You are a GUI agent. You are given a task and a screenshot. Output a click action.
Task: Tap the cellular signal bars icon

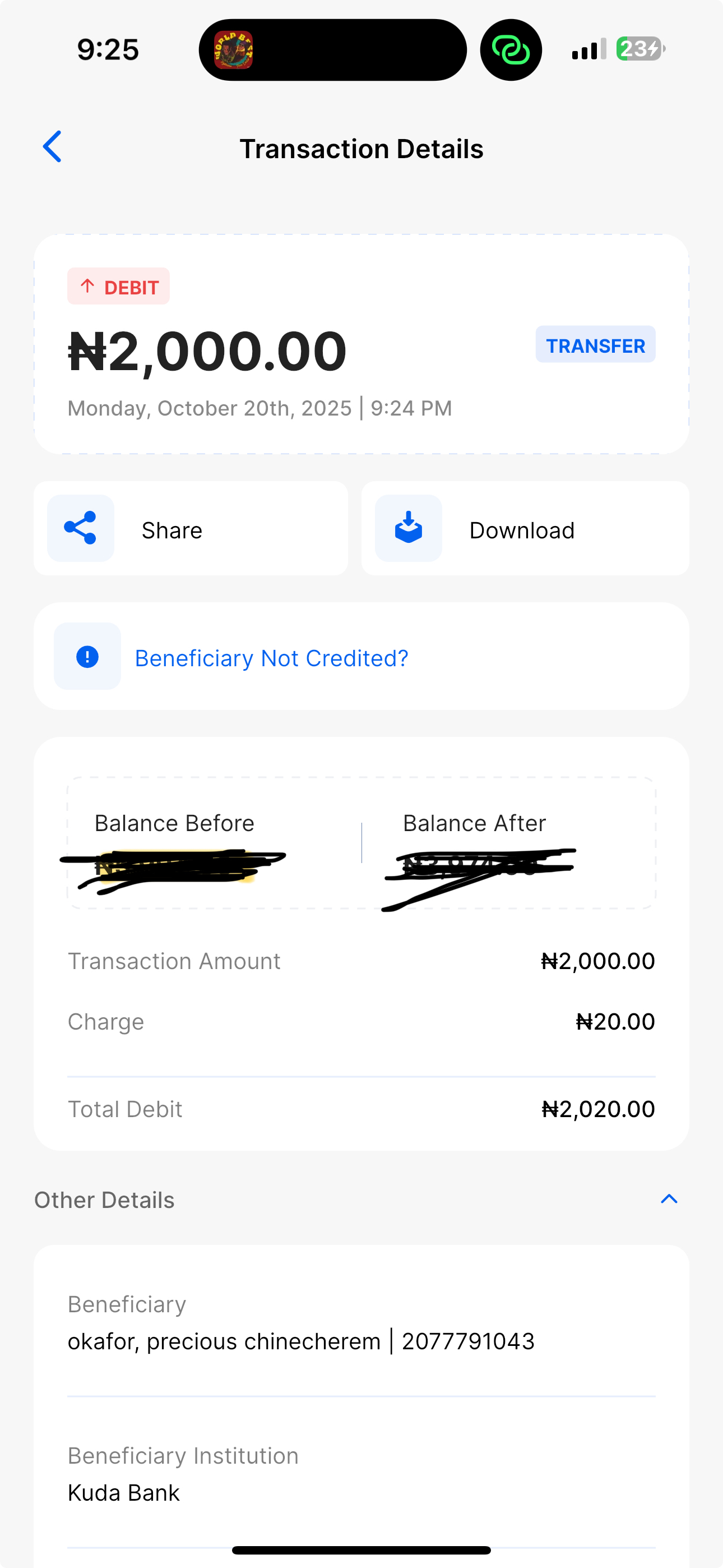tap(588, 49)
